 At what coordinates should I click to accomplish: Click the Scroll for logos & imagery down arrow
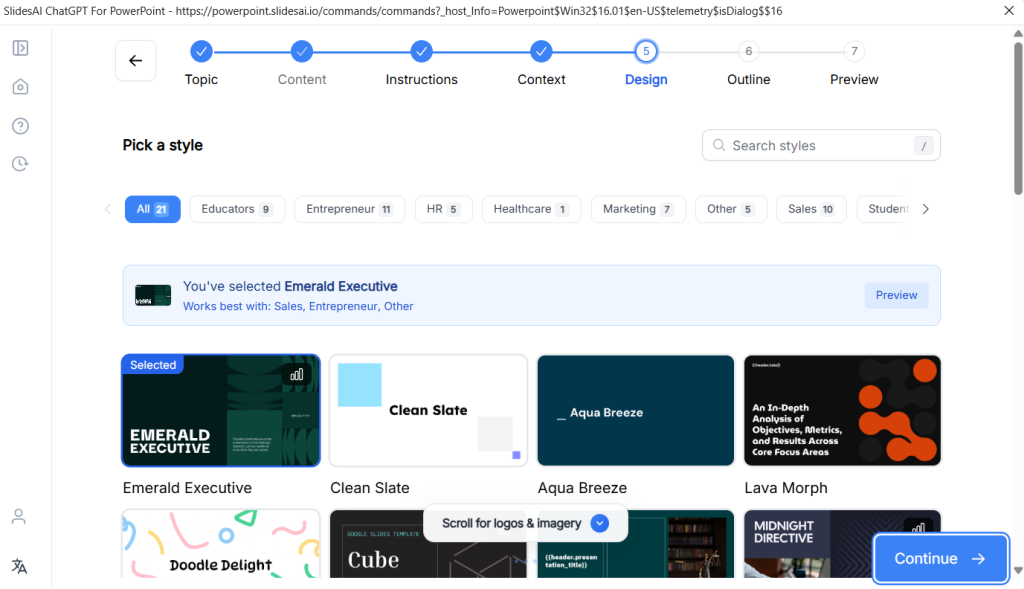[x=599, y=523]
